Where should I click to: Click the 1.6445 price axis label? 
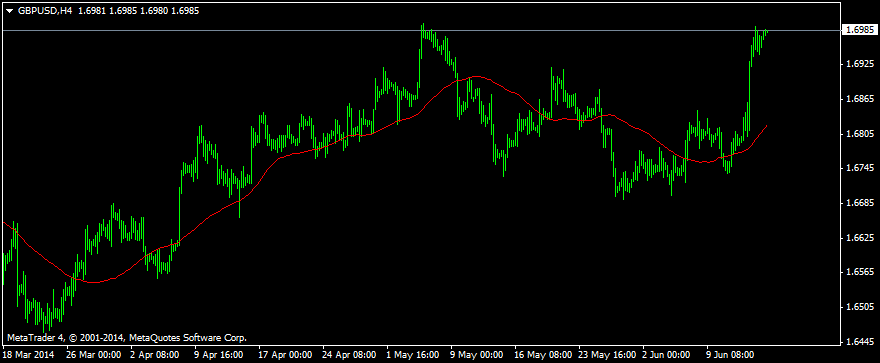[x=859, y=342]
